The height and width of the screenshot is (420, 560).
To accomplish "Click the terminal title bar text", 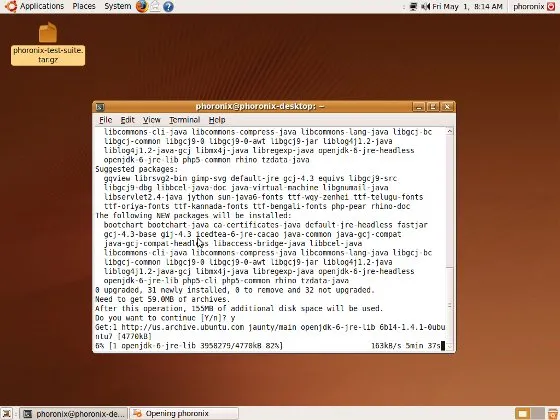I will coord(260,106).
